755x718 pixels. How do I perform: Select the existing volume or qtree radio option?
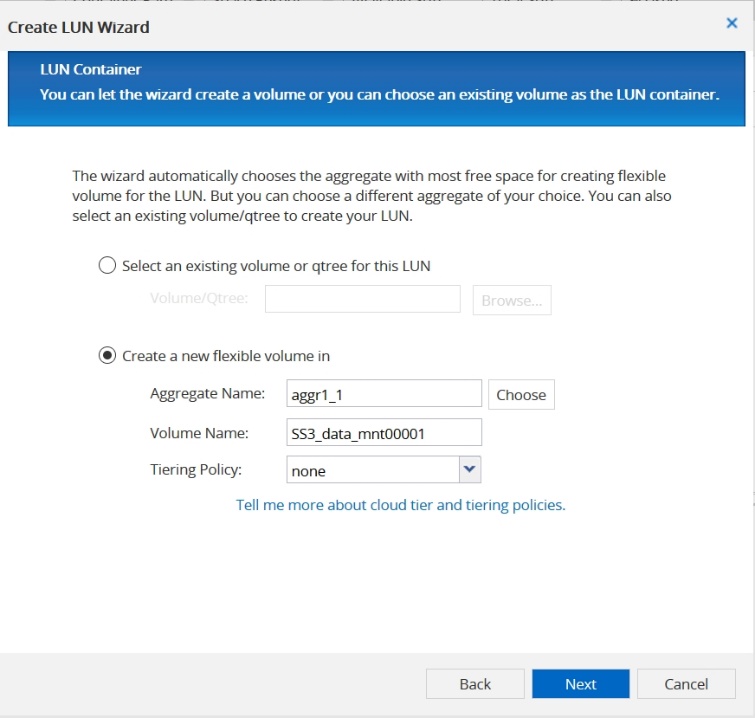click(x=107, y=266)
